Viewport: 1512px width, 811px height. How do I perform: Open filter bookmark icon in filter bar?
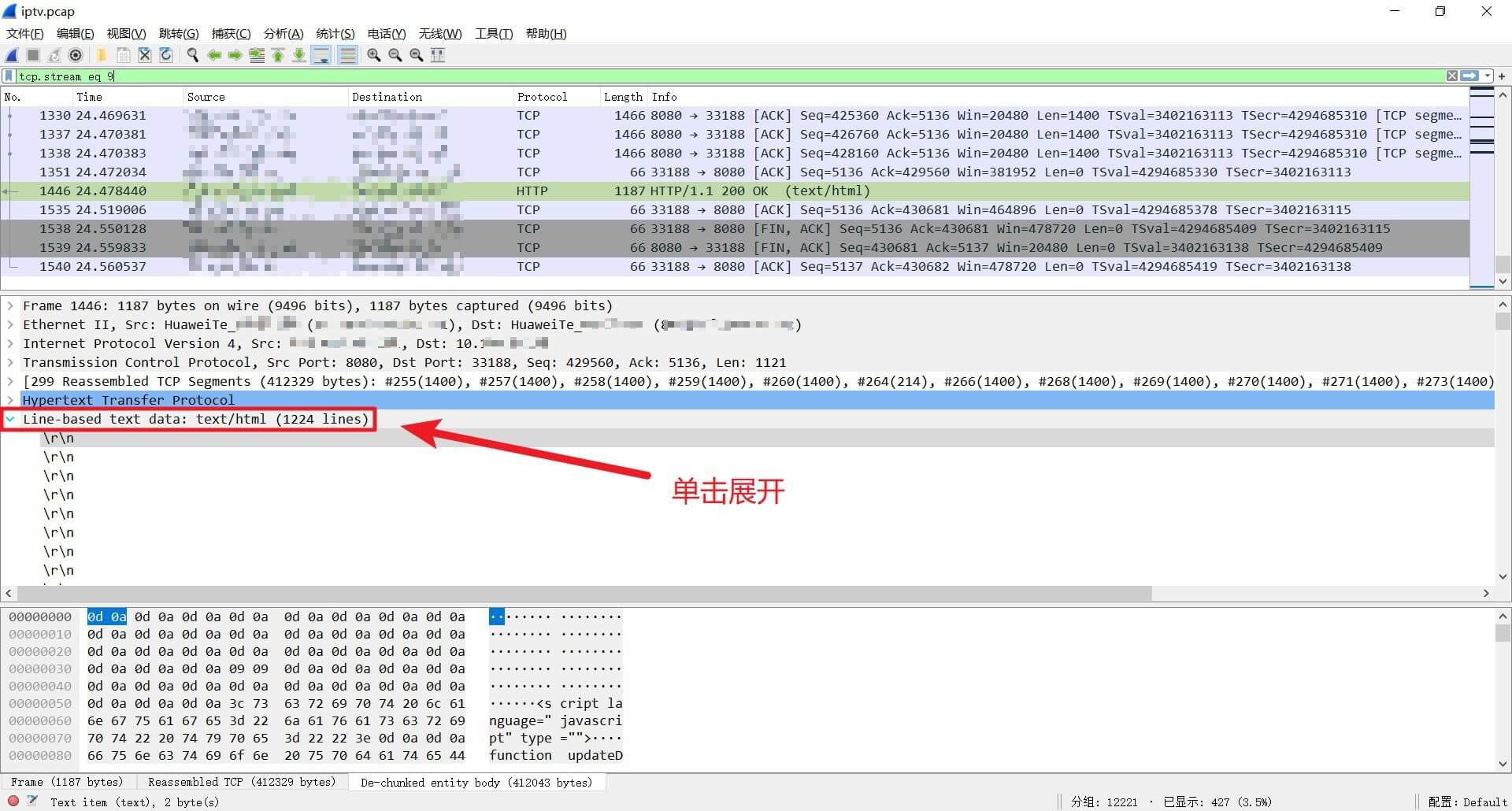pos(9,76)
